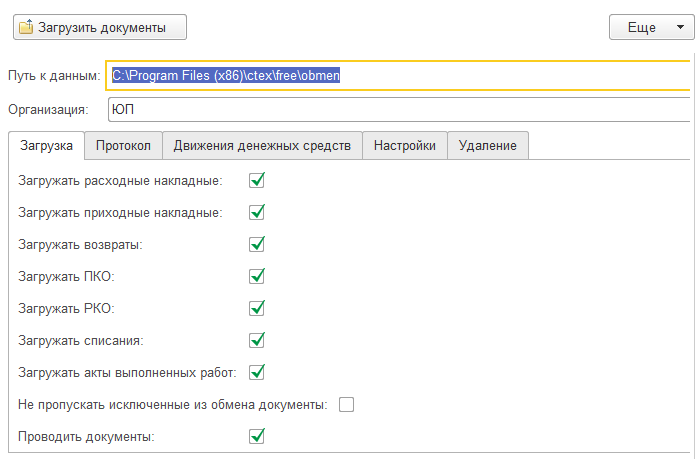
Task: Uncheck Загружать акты выполненных работ
Action: pos(256,372)
